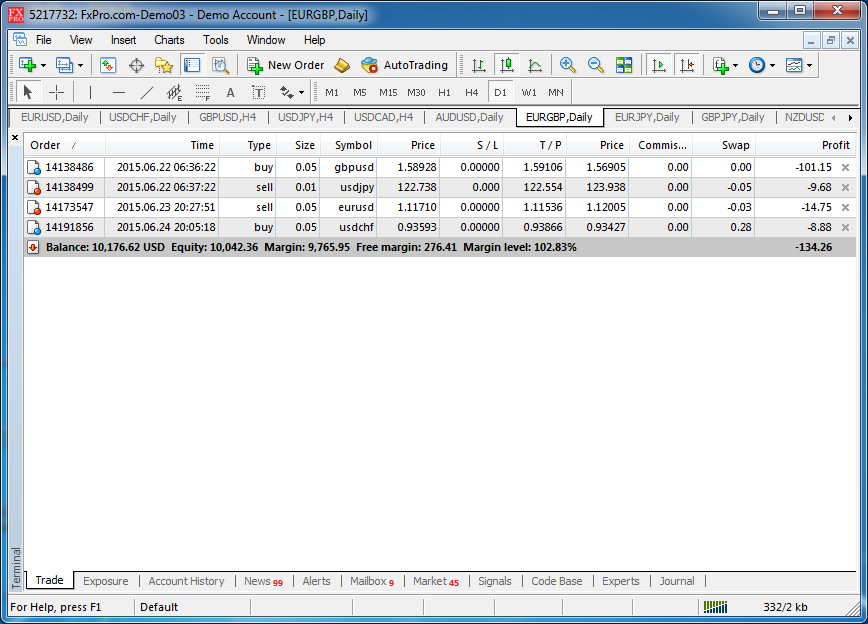
Task: Switch to the Account History tab
Action: (187, 581)
